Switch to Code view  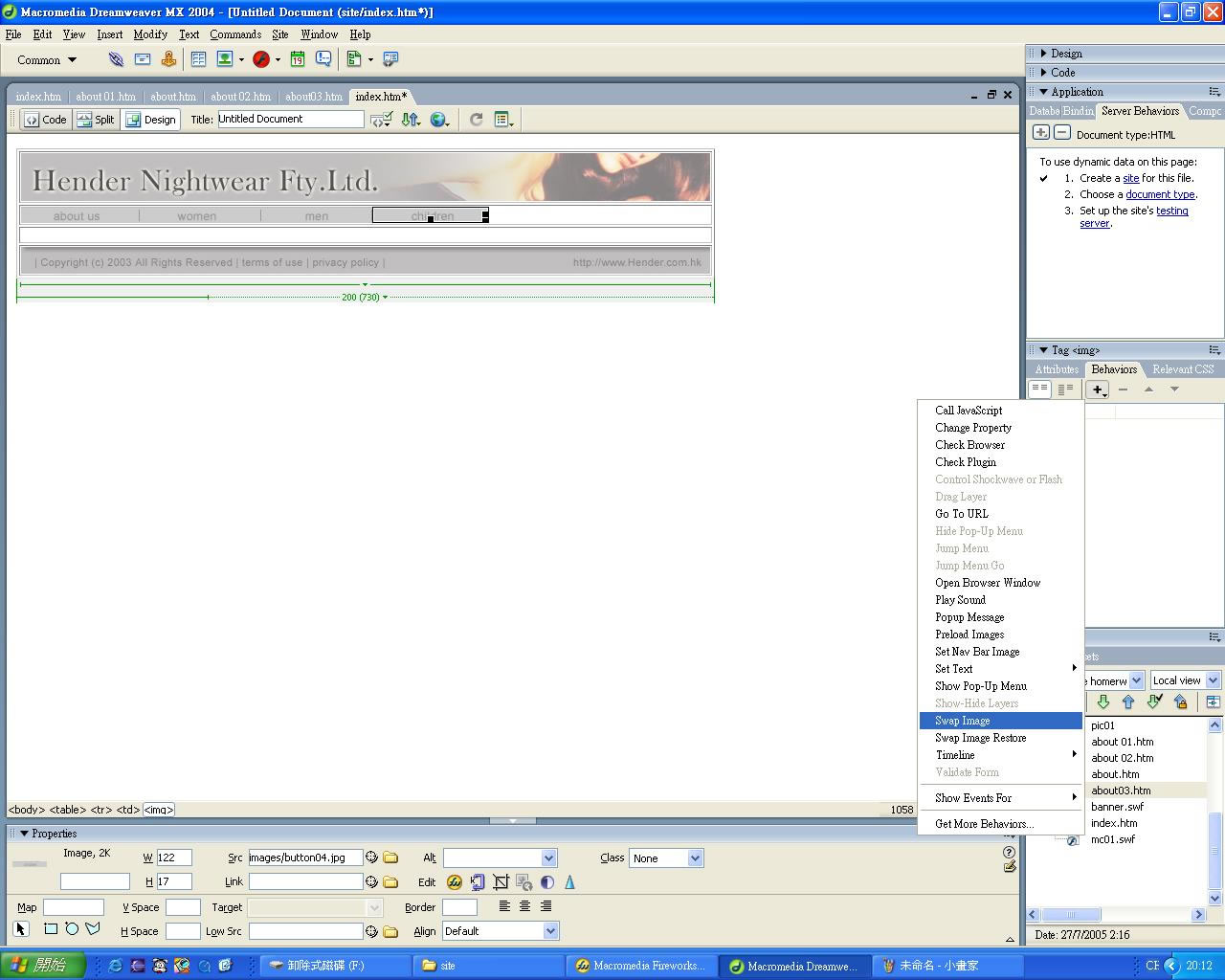(x=46, y=120)
